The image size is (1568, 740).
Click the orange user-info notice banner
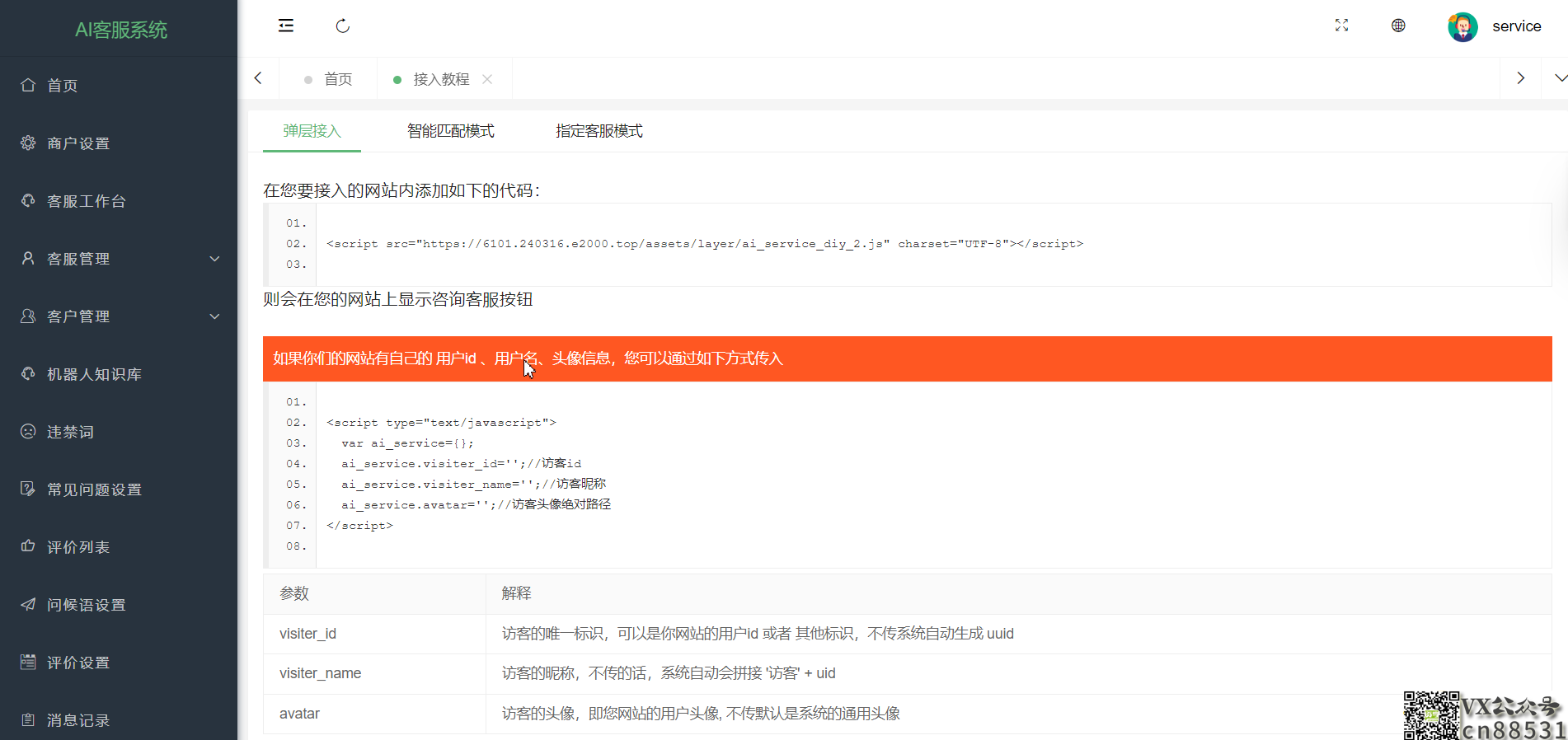[x=907, y=358]
